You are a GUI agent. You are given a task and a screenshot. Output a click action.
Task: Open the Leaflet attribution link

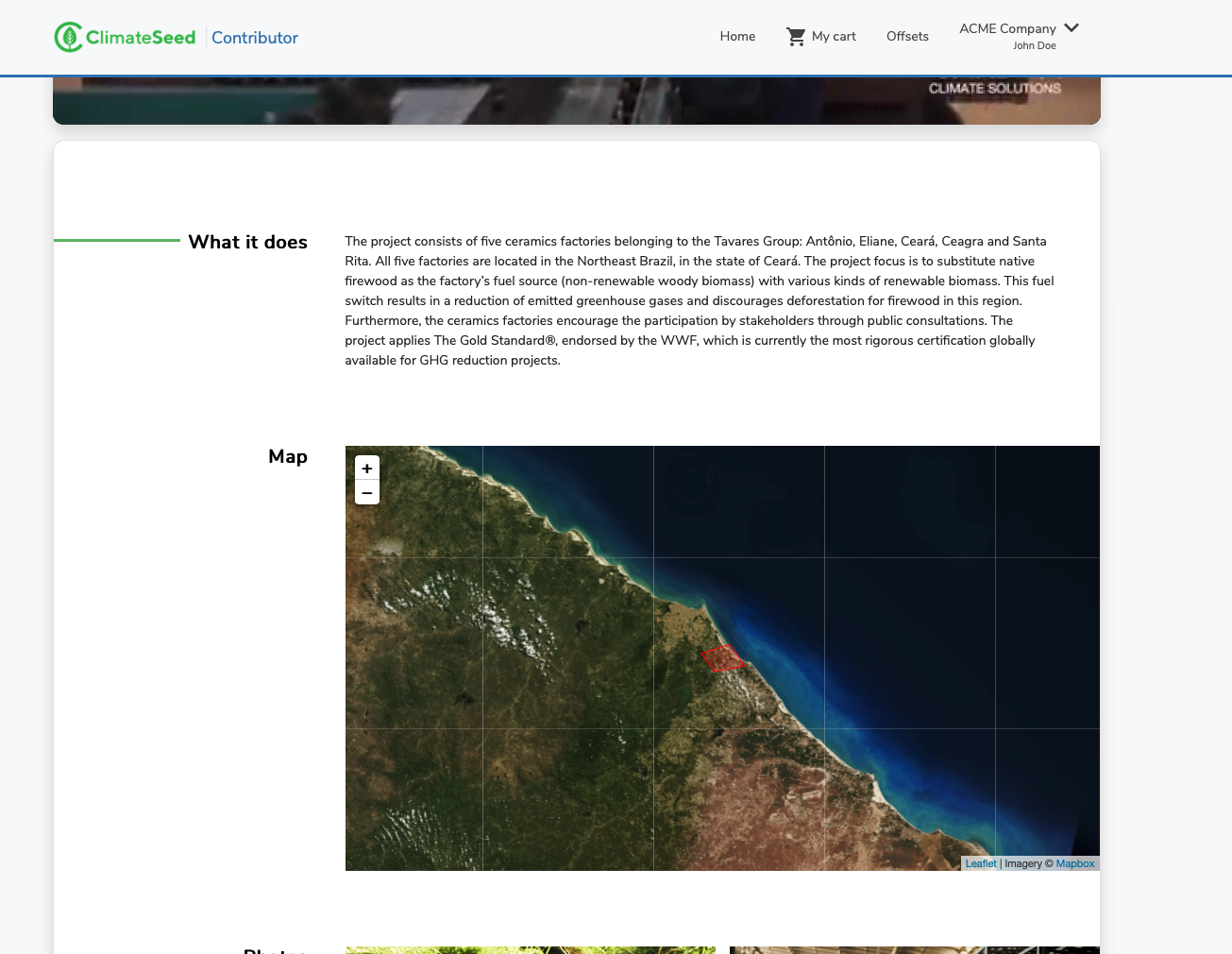981,863
